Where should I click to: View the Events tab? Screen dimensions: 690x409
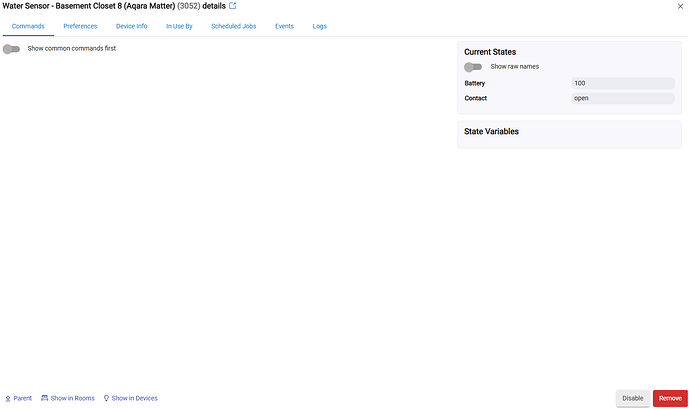tap(284, 26)
